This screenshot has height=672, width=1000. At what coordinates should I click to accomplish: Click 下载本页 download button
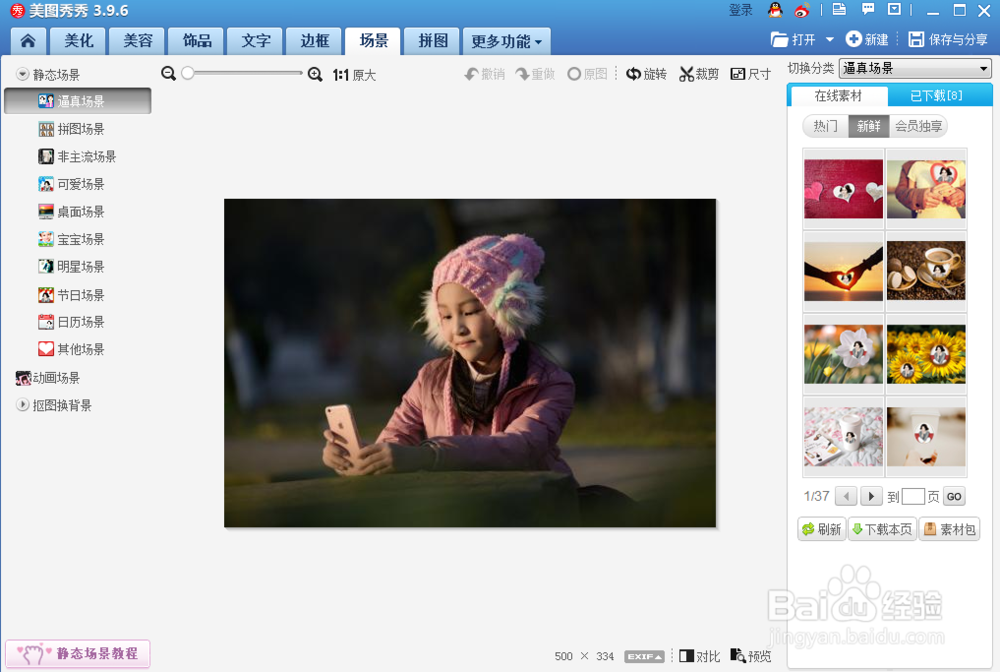883,529
